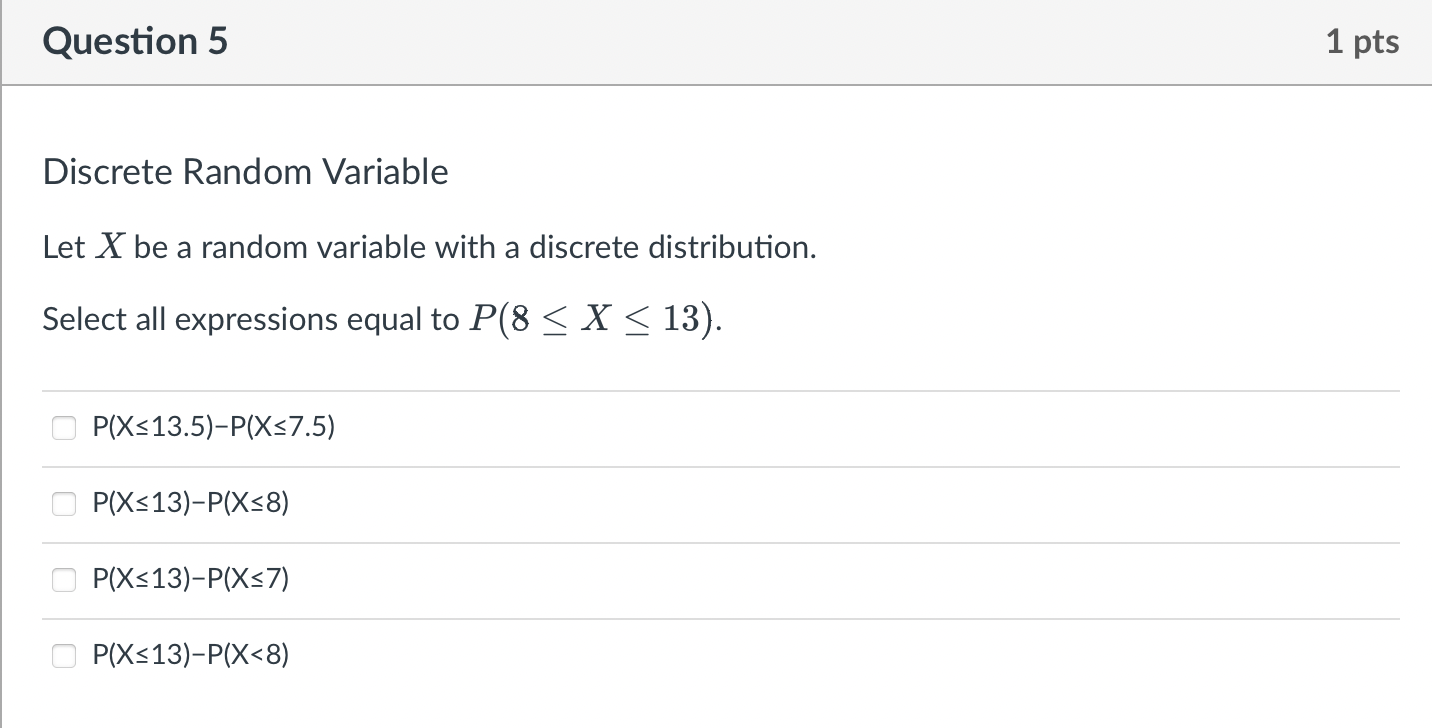1432x728 pixels.
Task: Click the answer text P(X≤13)−P(X<8)
Action: point(190,654)
